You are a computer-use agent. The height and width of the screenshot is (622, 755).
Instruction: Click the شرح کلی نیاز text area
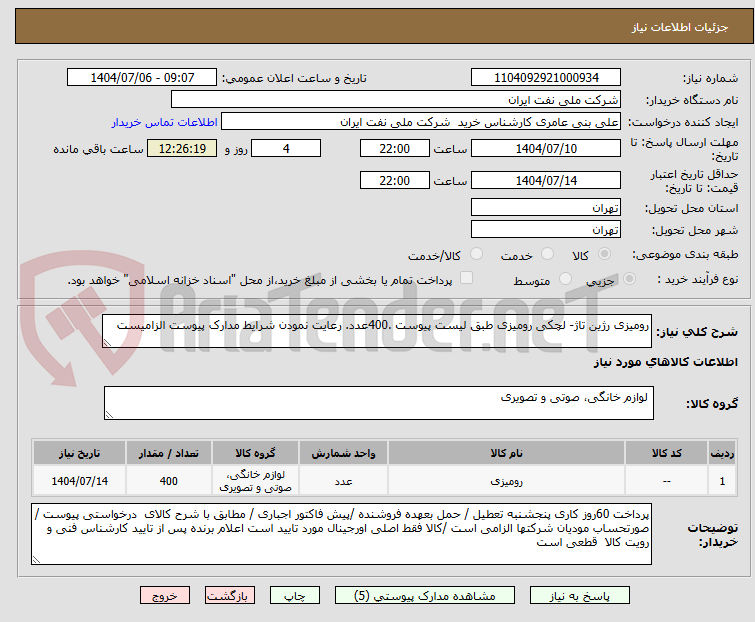point(377,331)
